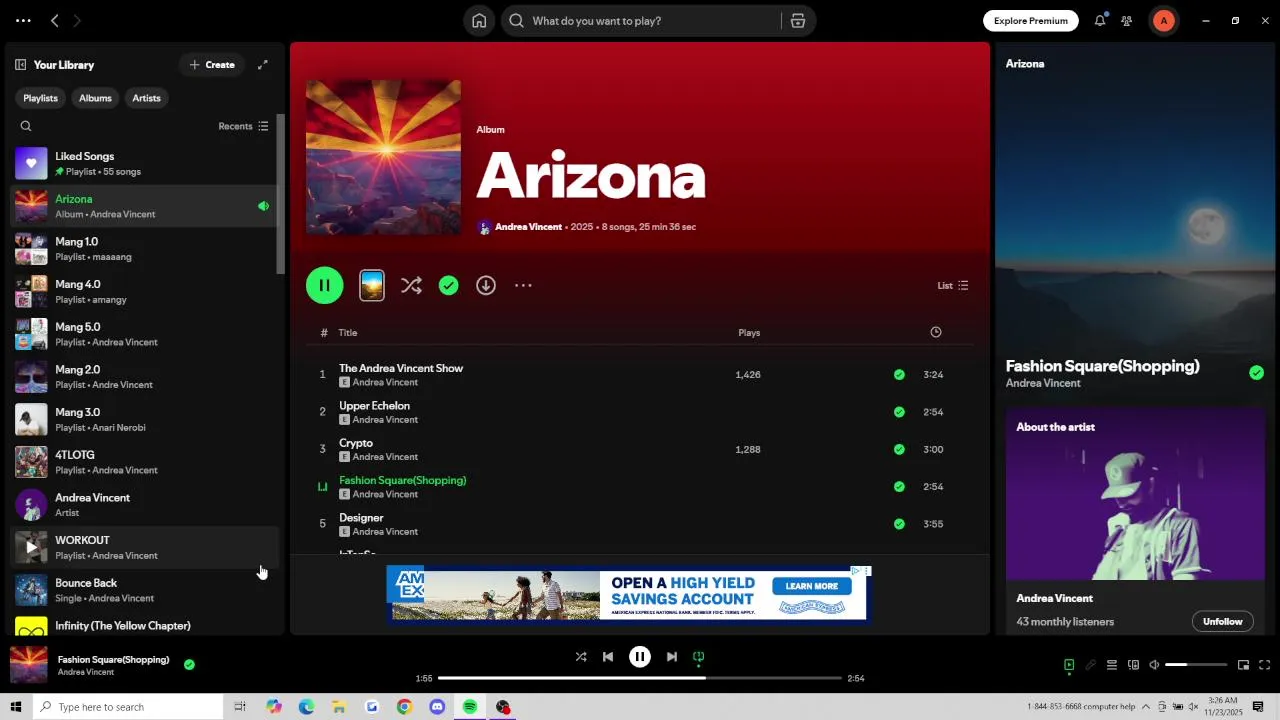Sort tracks by duration clock icon
1280x720 pixels.
pyautogui.click(x=936, y=332)
